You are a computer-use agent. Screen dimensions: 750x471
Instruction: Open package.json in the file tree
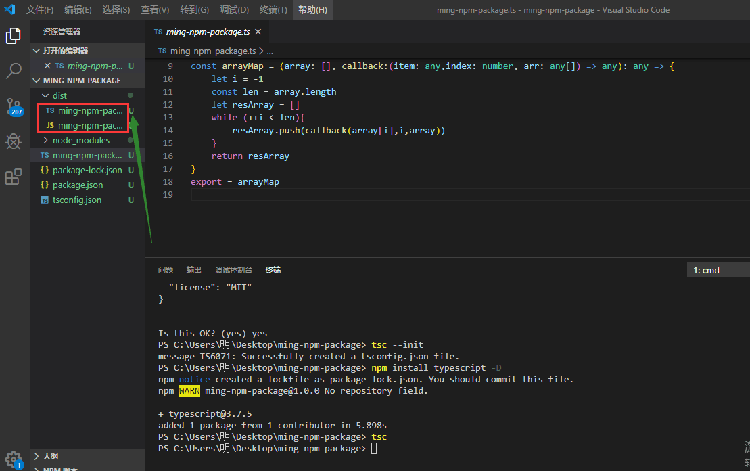77,185
